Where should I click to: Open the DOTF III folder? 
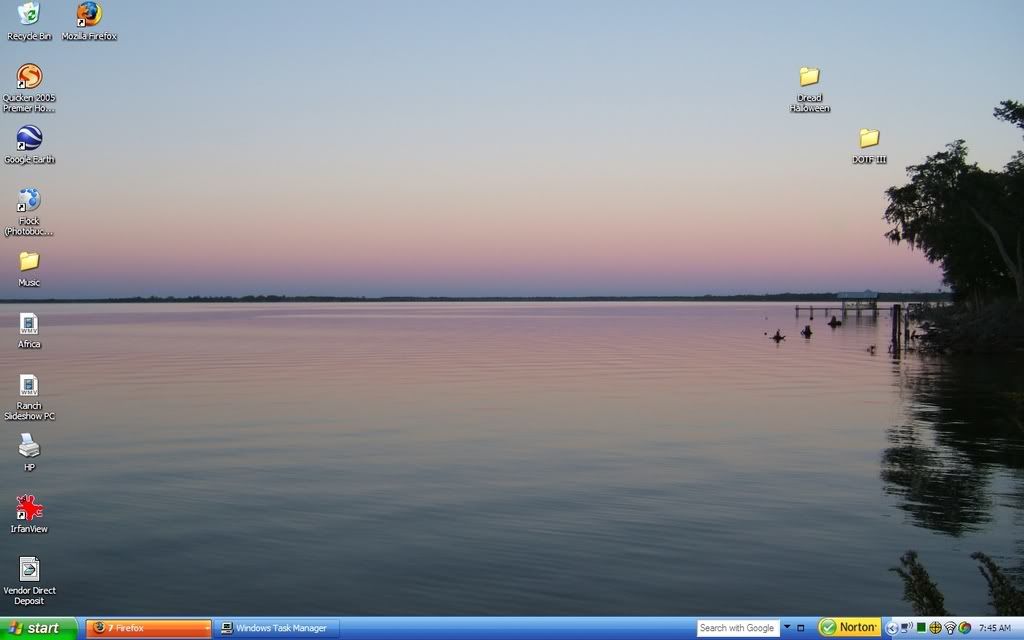coord(868,135)
